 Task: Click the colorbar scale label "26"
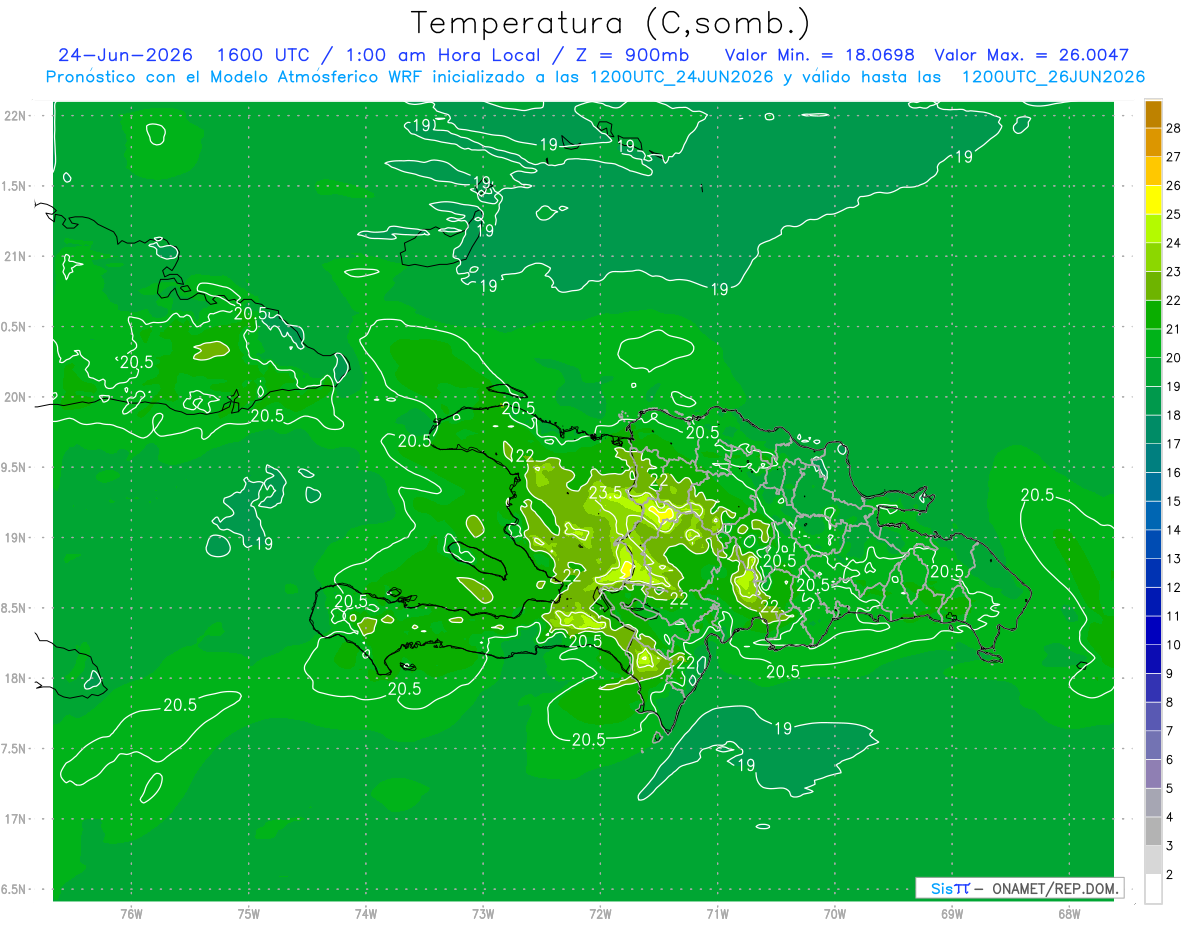(1174, 186)
